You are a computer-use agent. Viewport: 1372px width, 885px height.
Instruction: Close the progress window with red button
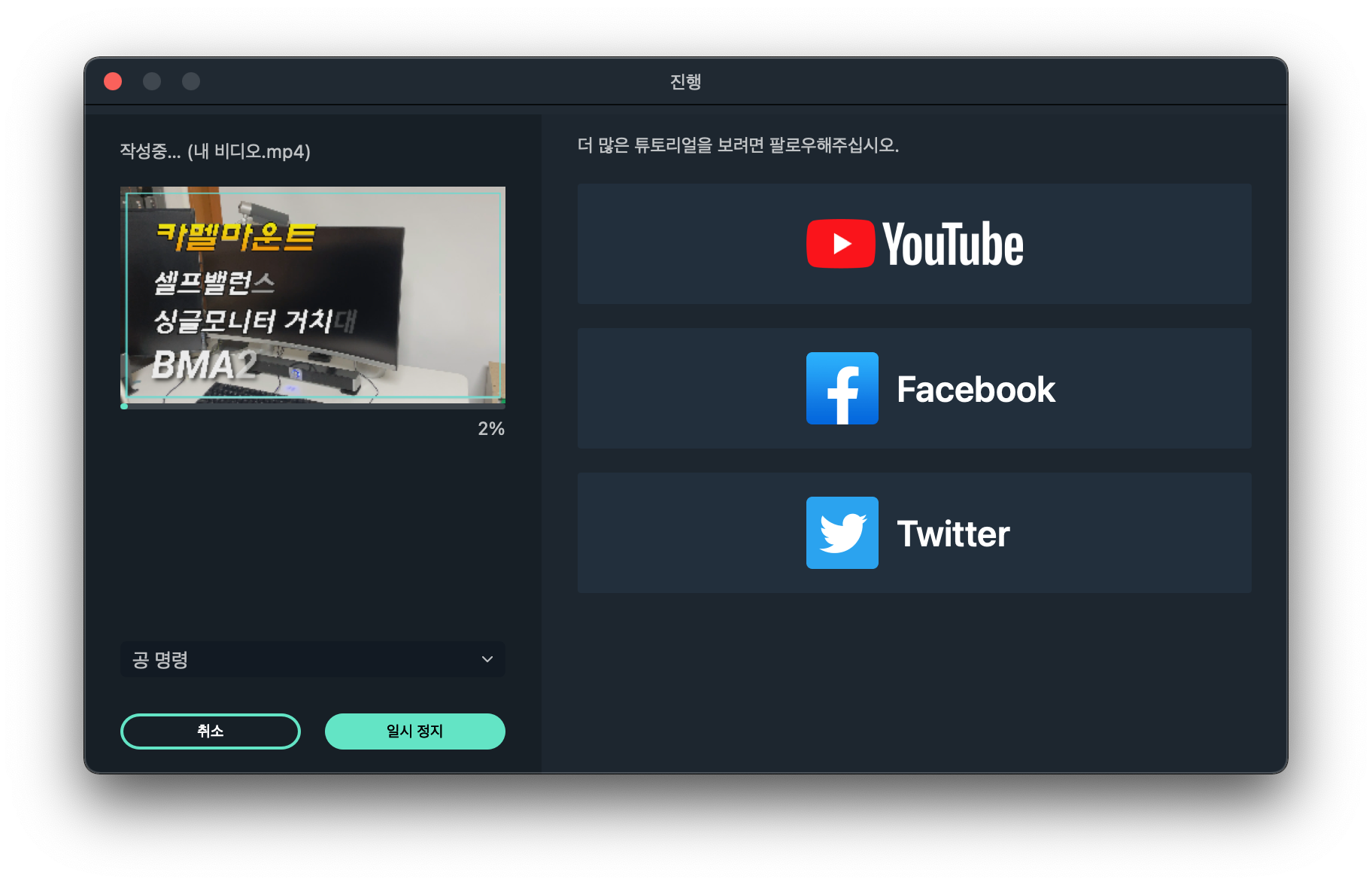(113, 81)
